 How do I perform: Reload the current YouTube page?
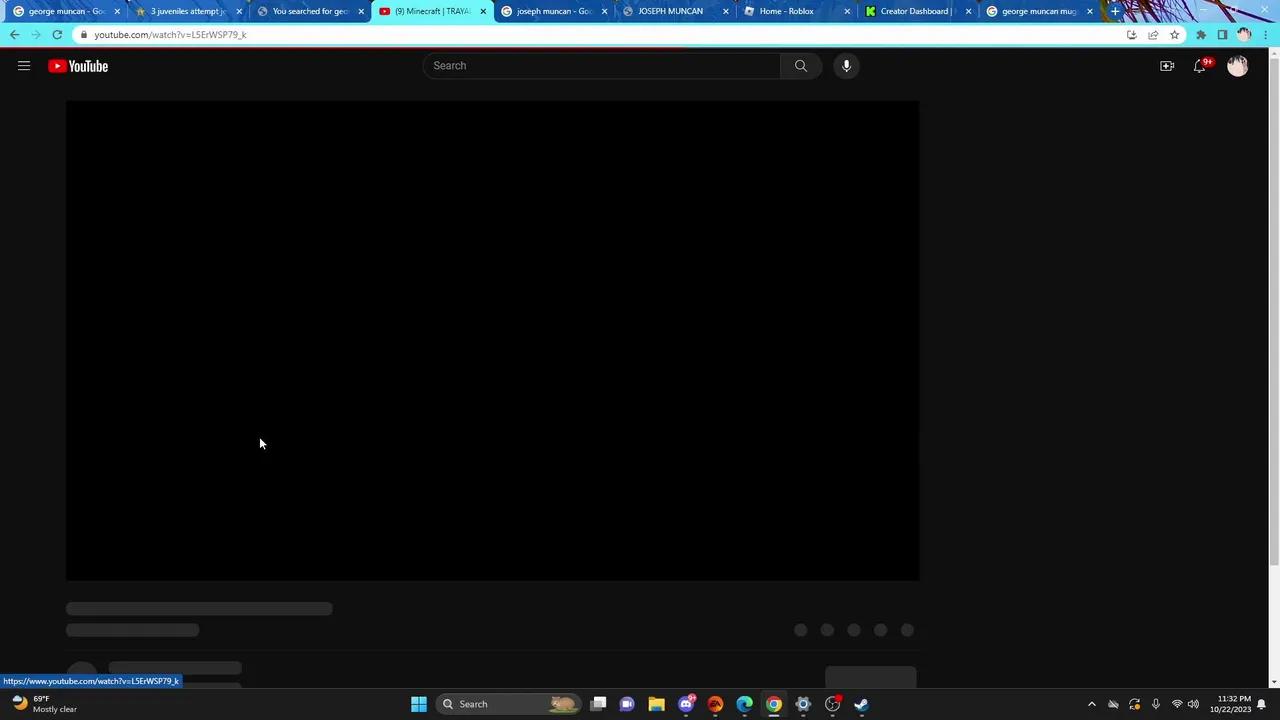click(x=57, y=34)
